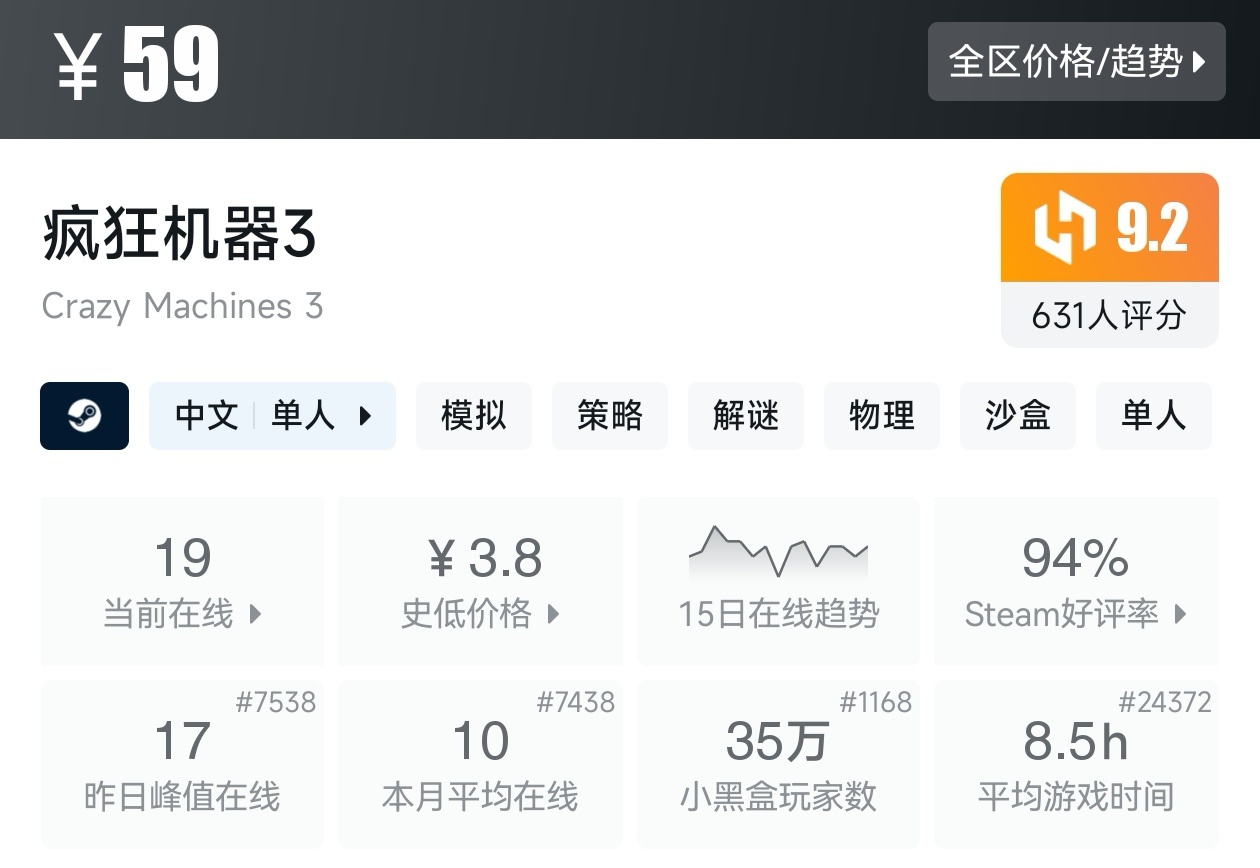Select the 解谜 tag
Screen dimensions: 1260x868
tap(745, 416)
